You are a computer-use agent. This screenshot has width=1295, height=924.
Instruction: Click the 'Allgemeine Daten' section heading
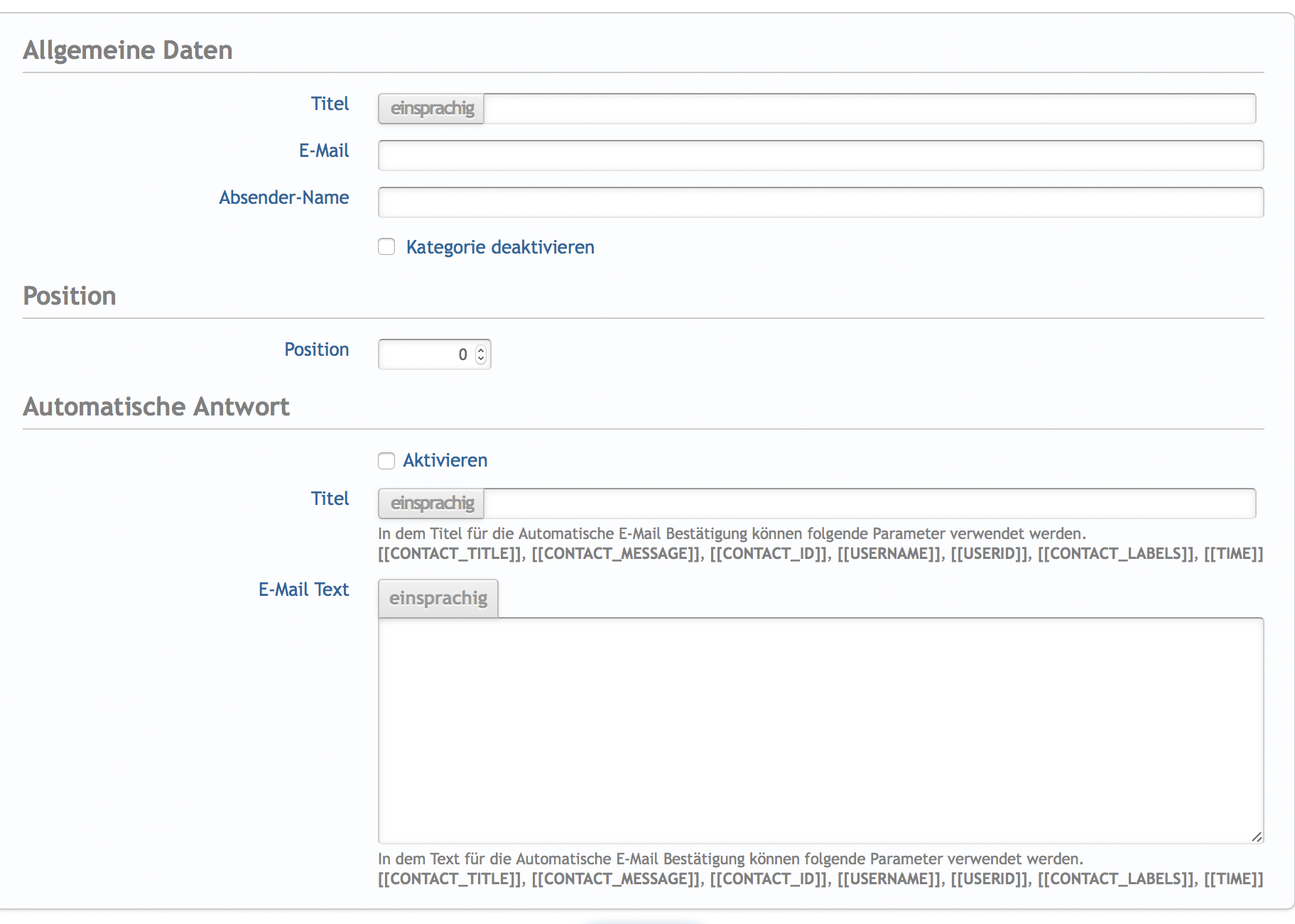128,50
